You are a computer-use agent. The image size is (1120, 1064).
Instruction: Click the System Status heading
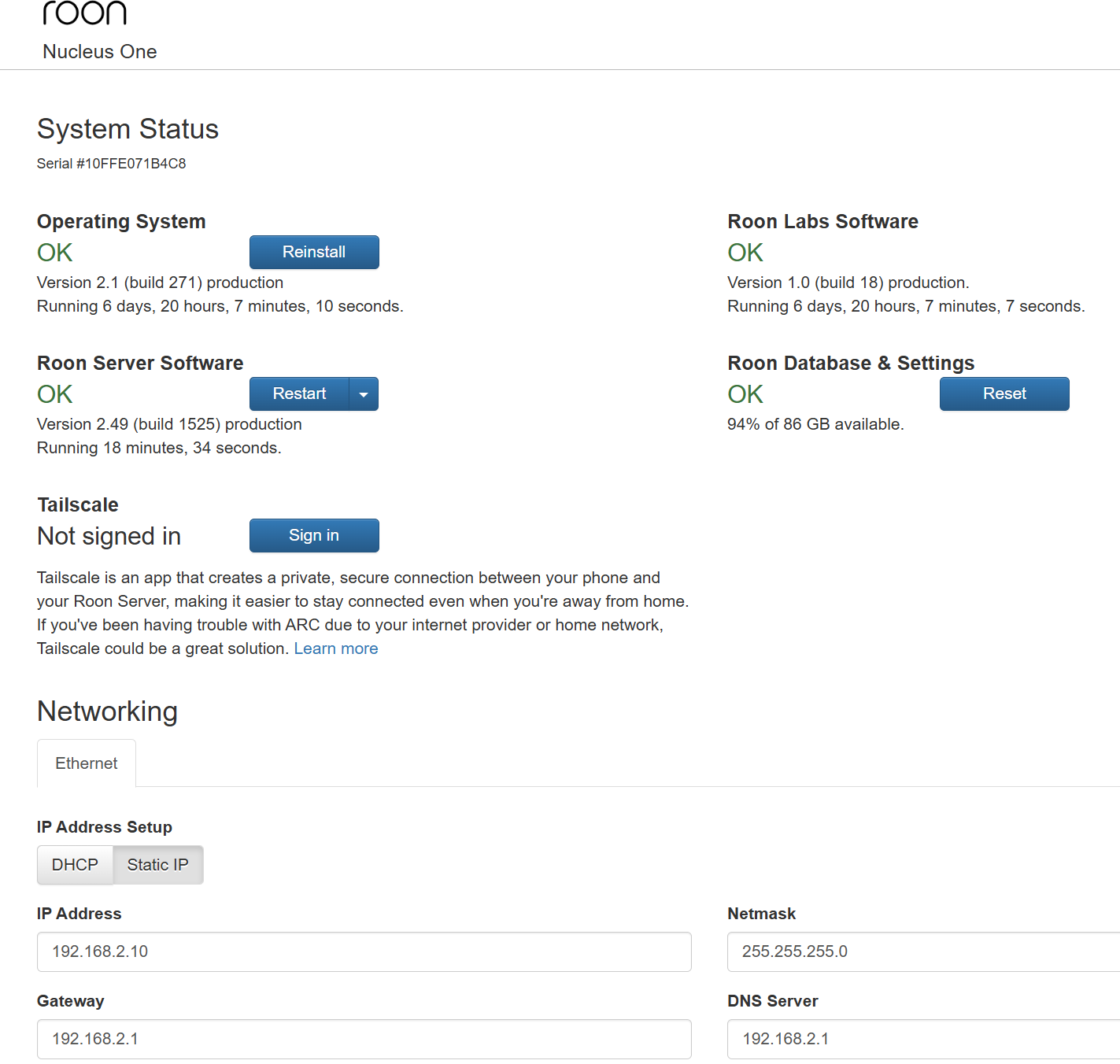(128, 129)
